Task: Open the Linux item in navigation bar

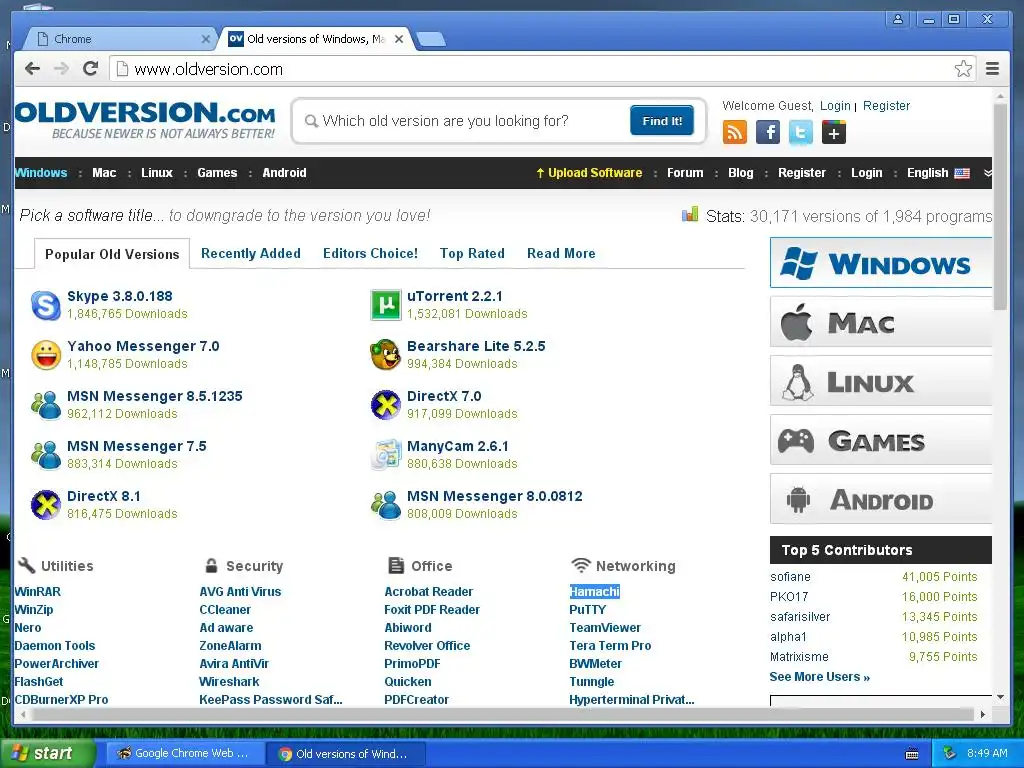Action: point(157,173)
